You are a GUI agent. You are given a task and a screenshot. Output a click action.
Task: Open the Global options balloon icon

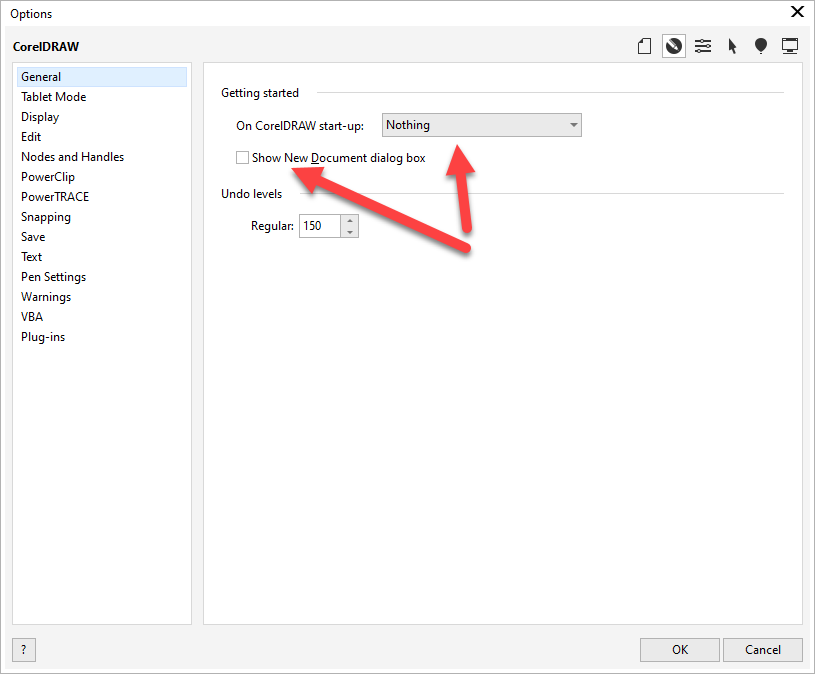coord(761,46)
